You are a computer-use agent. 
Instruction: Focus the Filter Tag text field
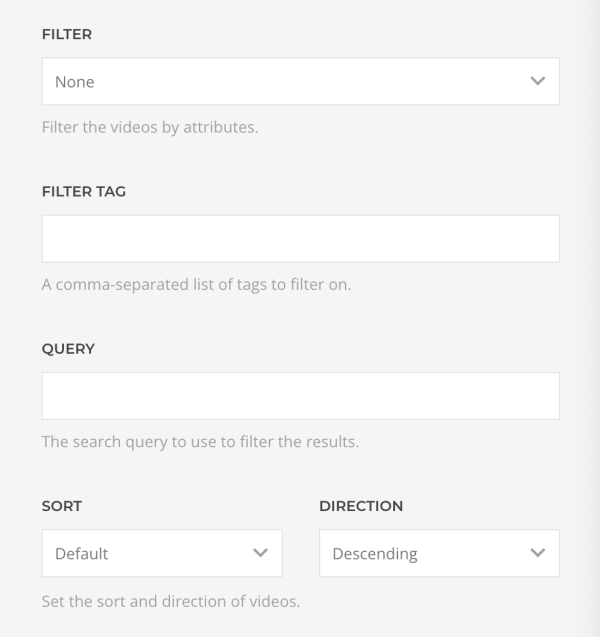[301, 238]
